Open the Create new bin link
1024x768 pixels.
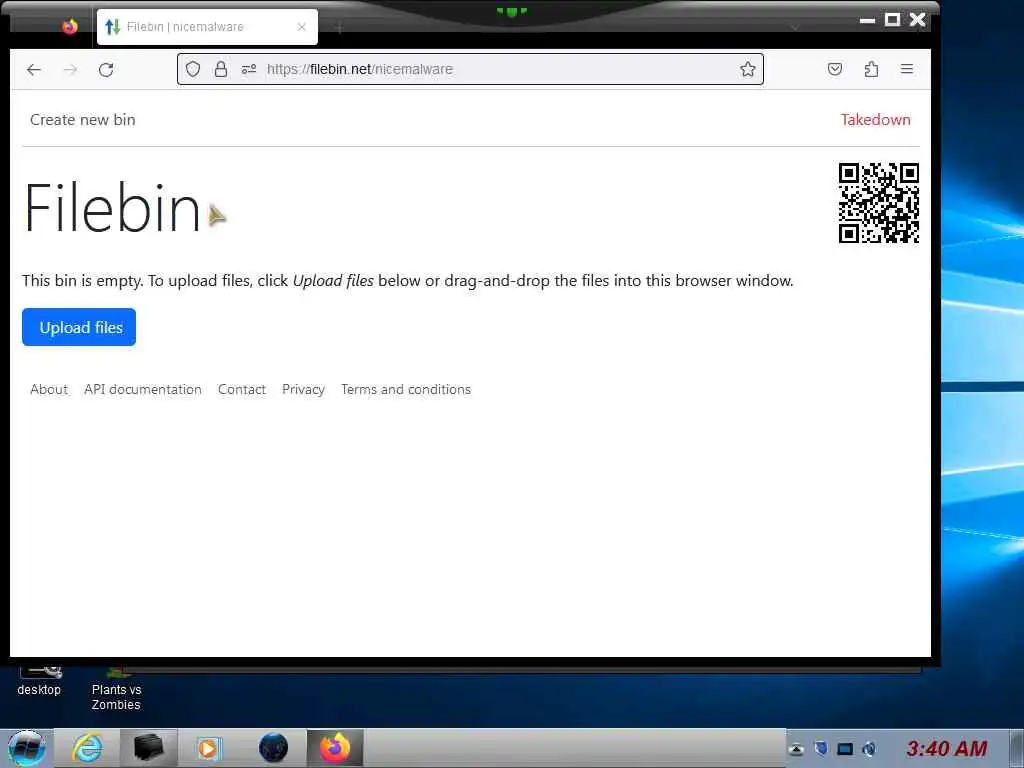click(82, 120)
